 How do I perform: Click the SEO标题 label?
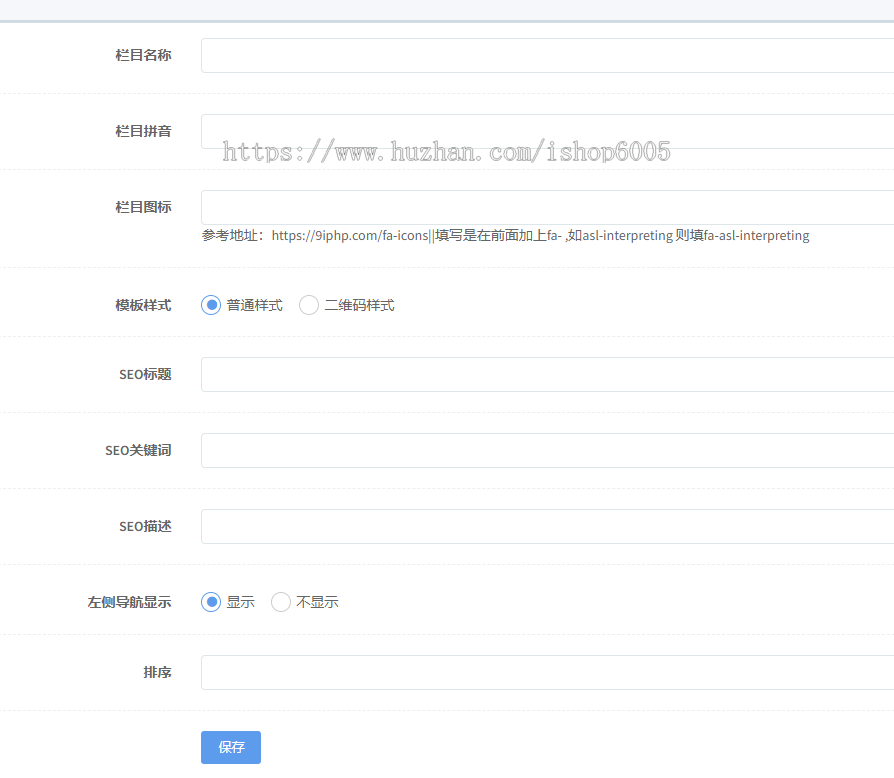(x=145, y=374)
